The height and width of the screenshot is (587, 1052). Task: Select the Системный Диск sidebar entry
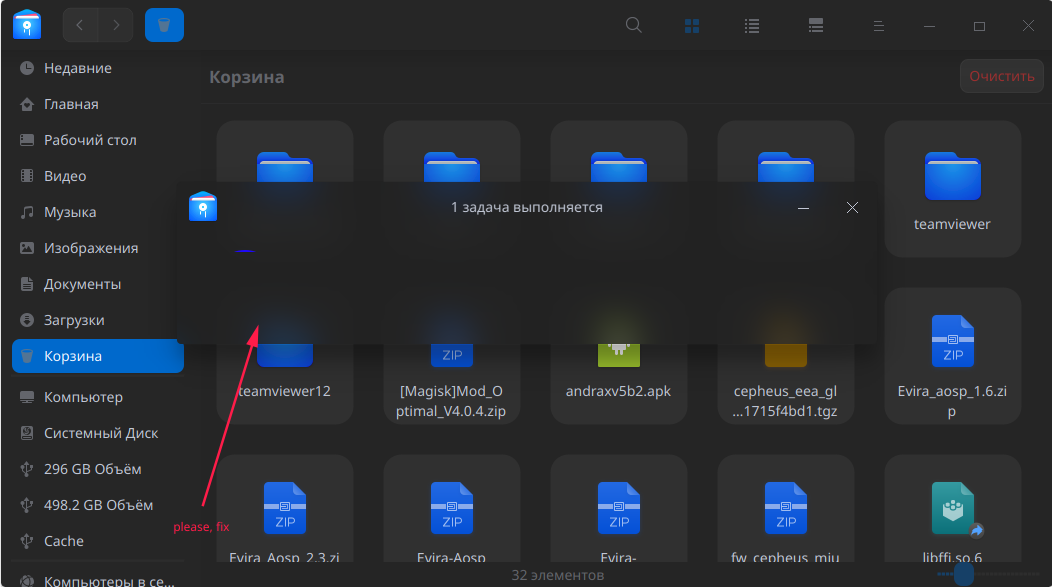[x=97, y=433]
